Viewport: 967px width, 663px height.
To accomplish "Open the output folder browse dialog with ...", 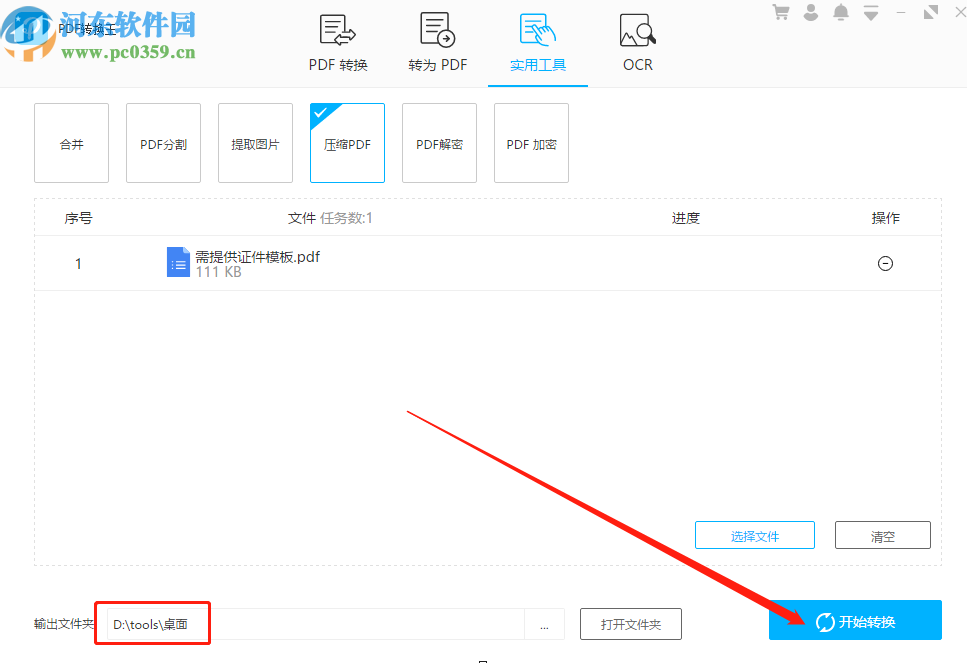I will pos(544,623).
